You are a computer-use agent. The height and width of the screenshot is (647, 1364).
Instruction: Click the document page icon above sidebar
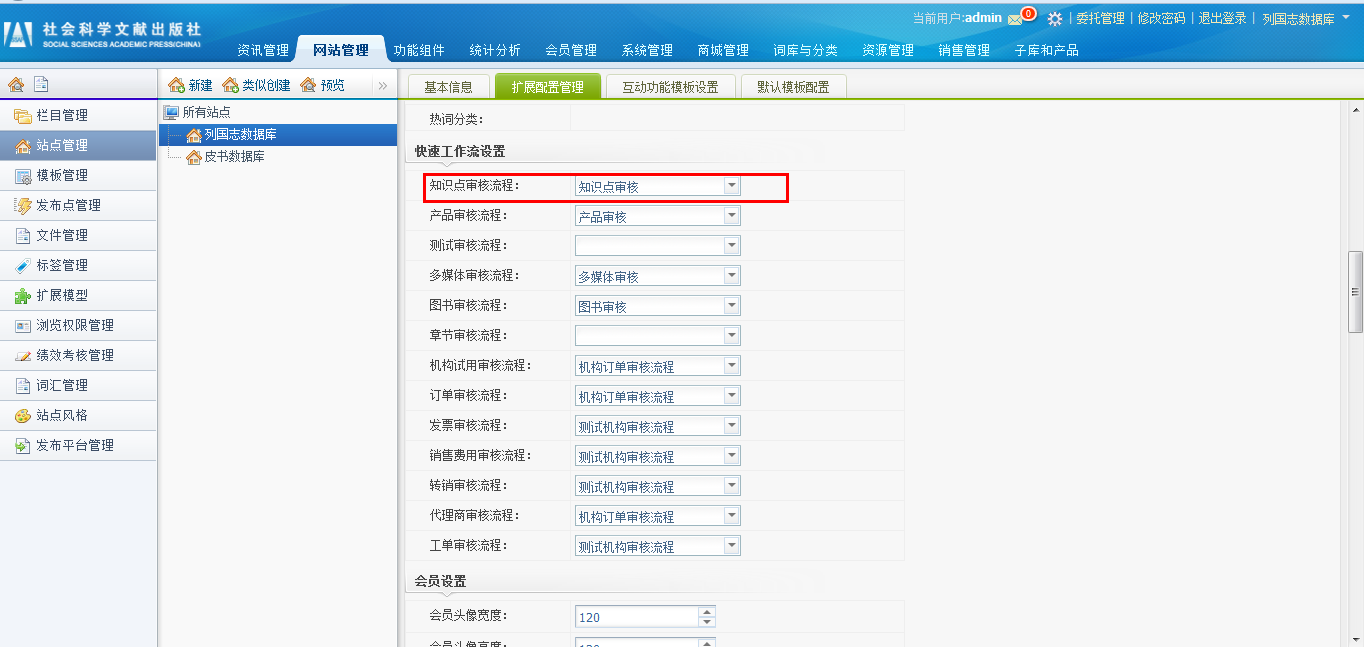[x=41, y=85]
